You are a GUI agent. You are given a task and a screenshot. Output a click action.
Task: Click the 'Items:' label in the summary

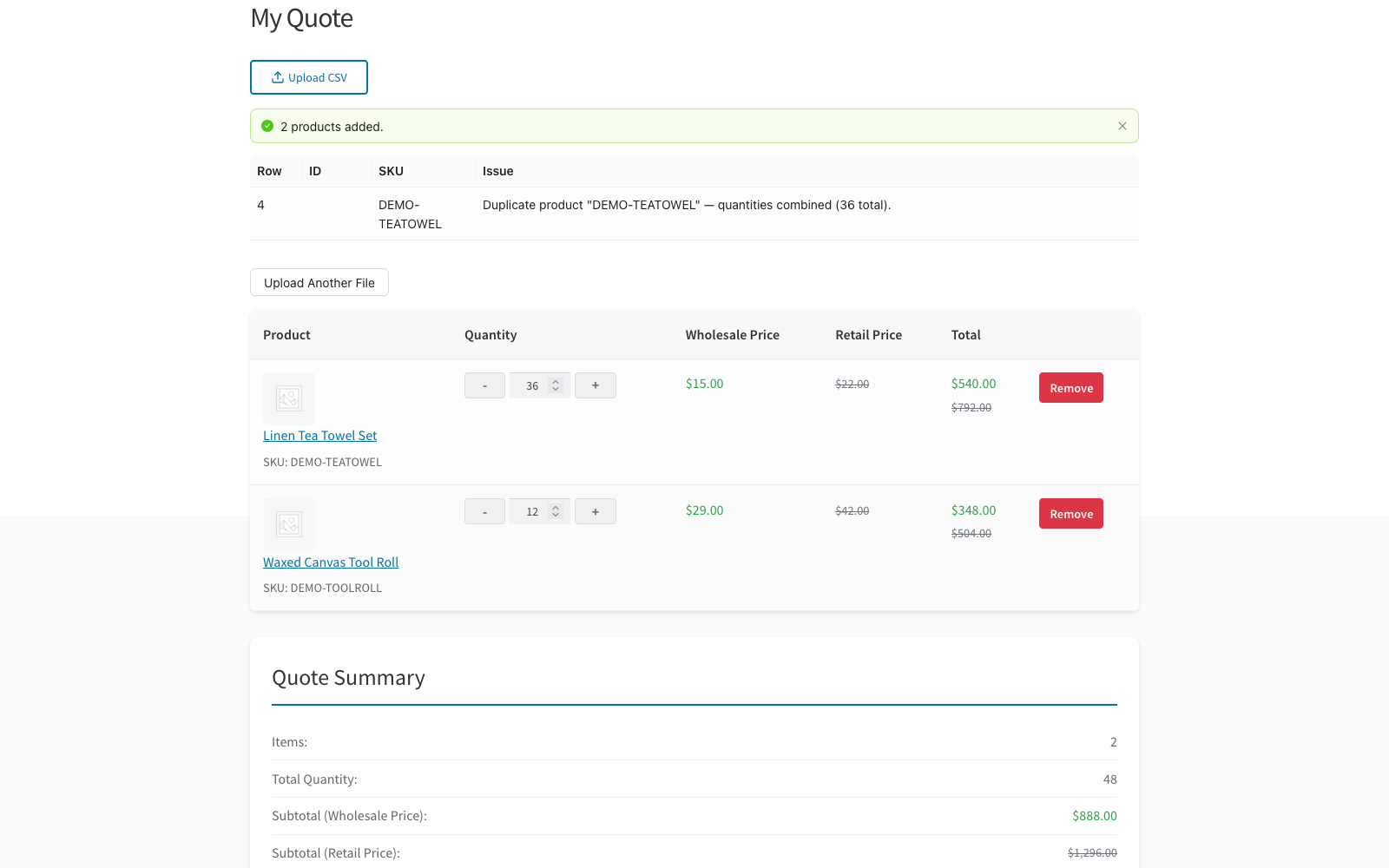tap(289, 742)
